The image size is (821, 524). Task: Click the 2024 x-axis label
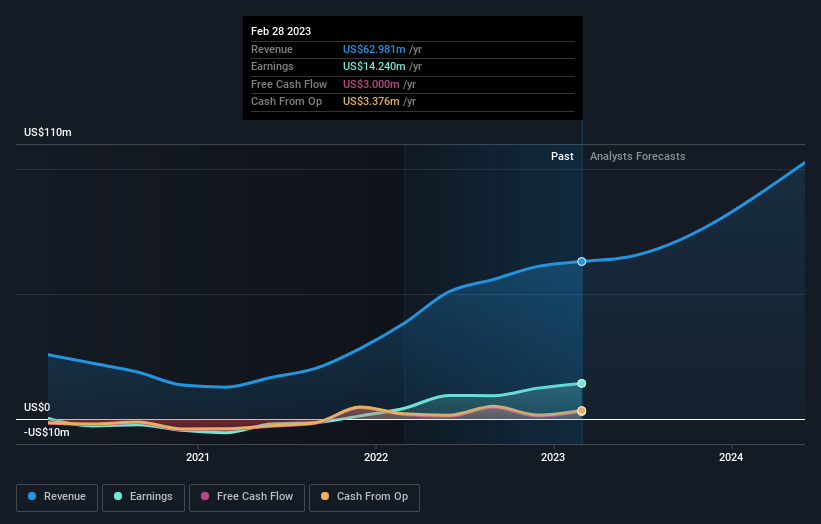731,457
